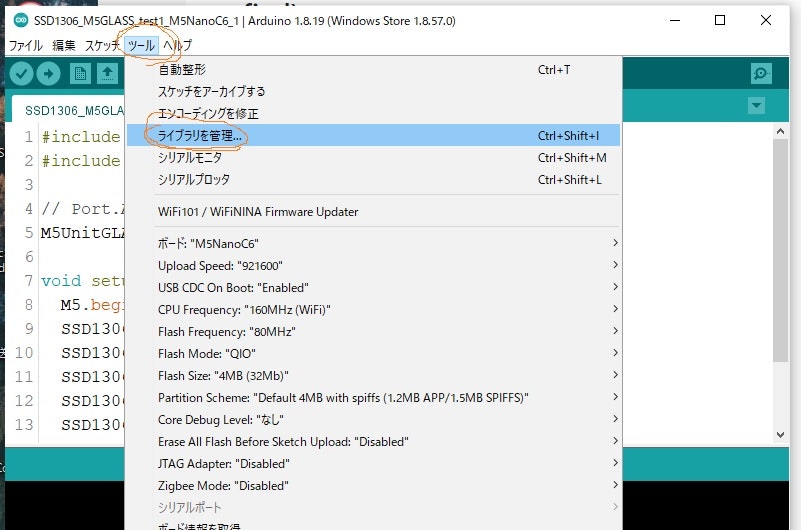Image resolution: width=801 pixels, height=530 pixels.
Task: Click the #include text on line 2
Action: [81, 161]
